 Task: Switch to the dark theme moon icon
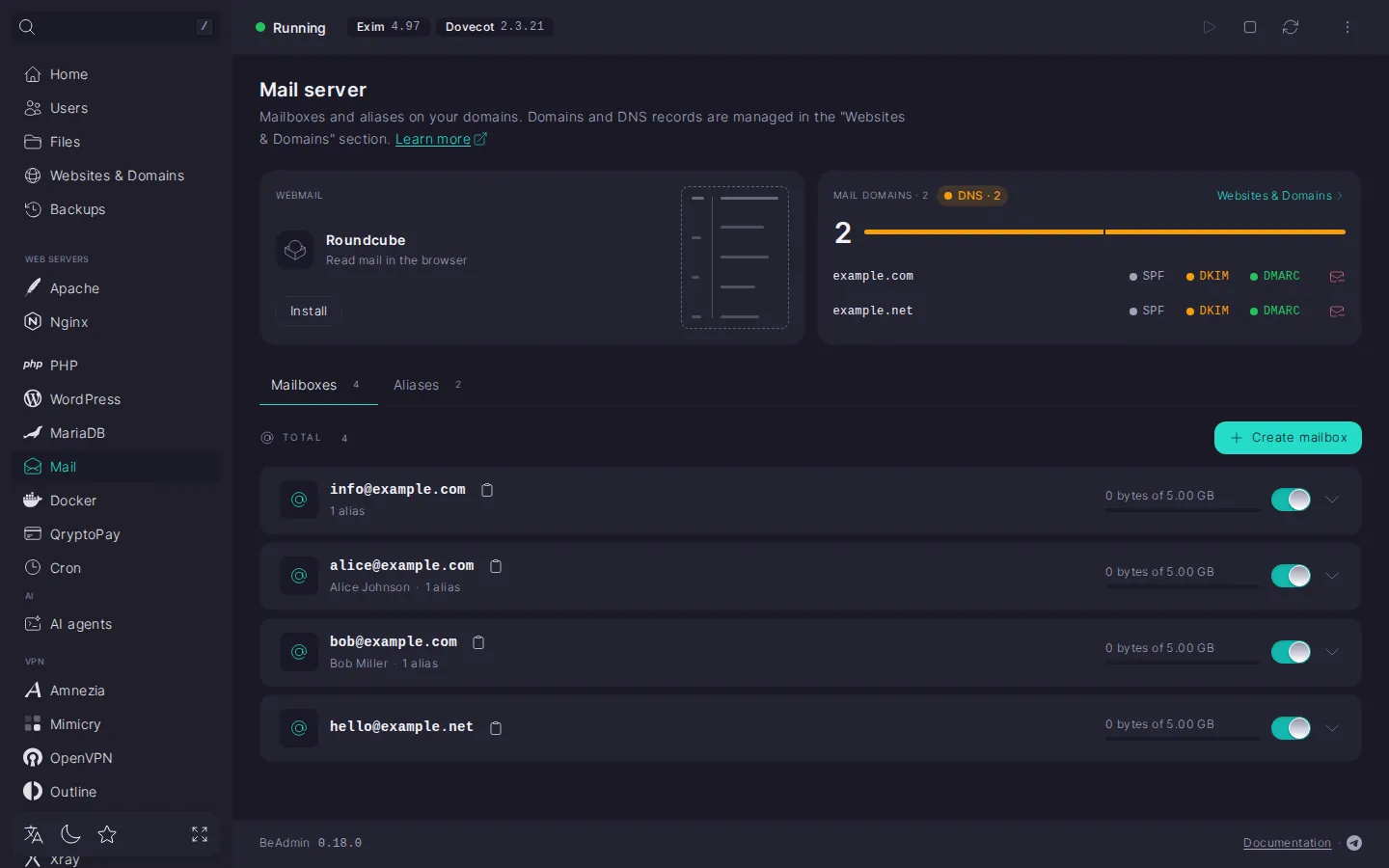pos(70,834)
